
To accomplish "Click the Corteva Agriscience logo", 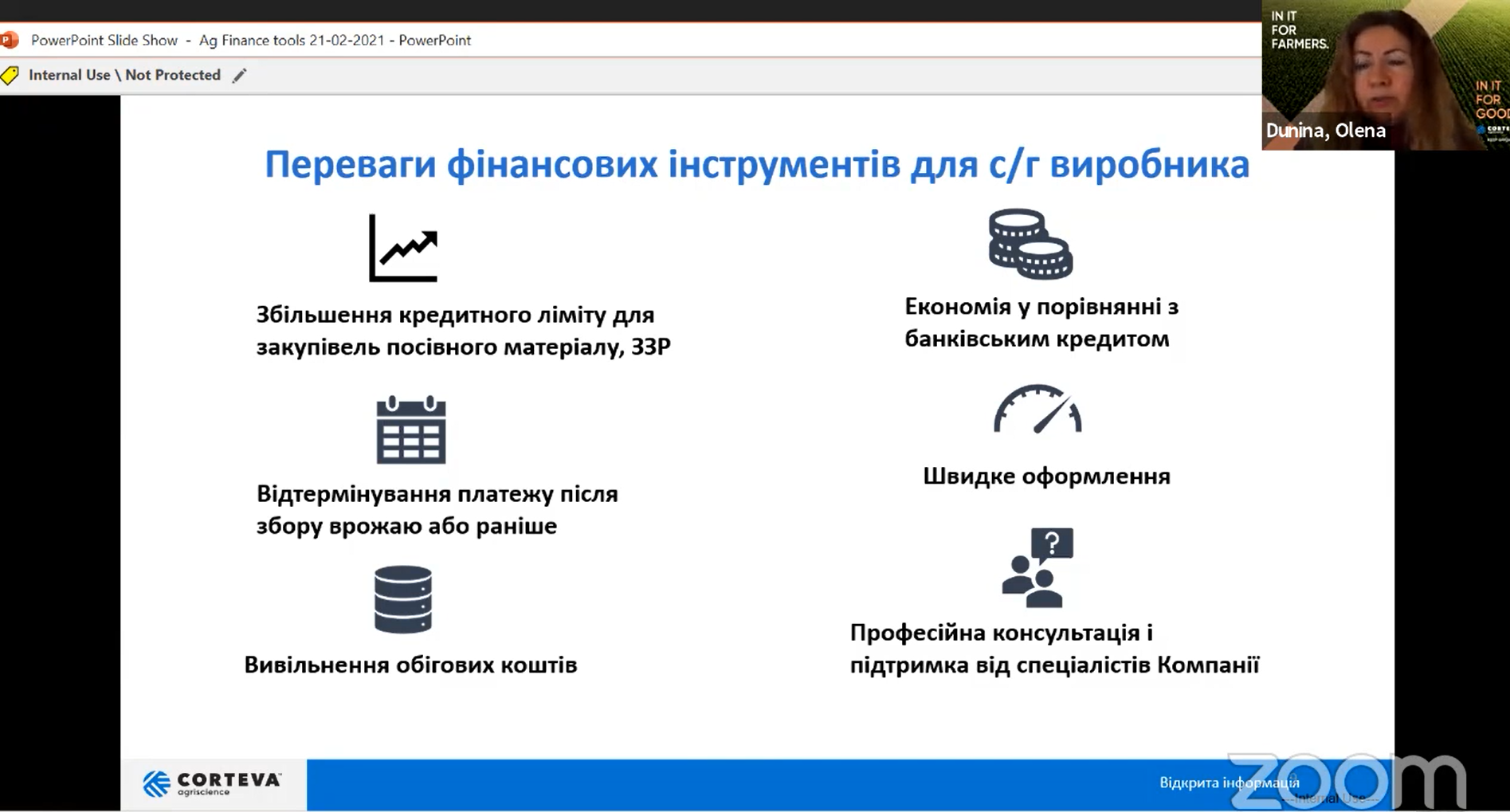I will point(212,783).
